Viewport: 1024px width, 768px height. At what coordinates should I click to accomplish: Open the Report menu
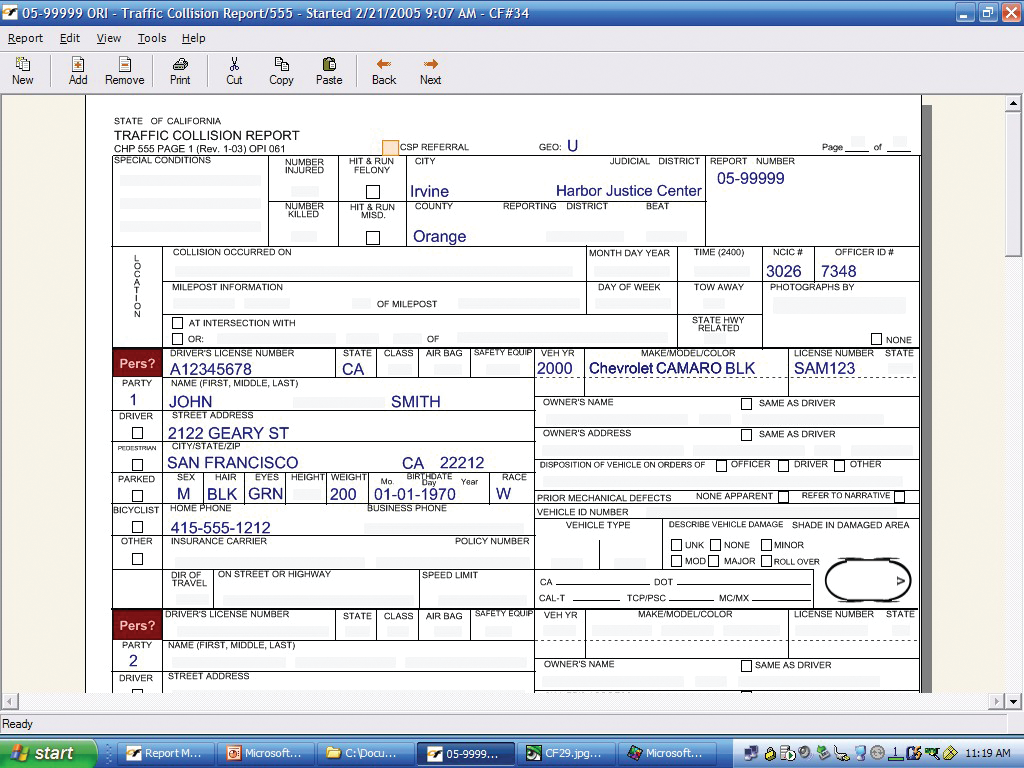(25, 38)
